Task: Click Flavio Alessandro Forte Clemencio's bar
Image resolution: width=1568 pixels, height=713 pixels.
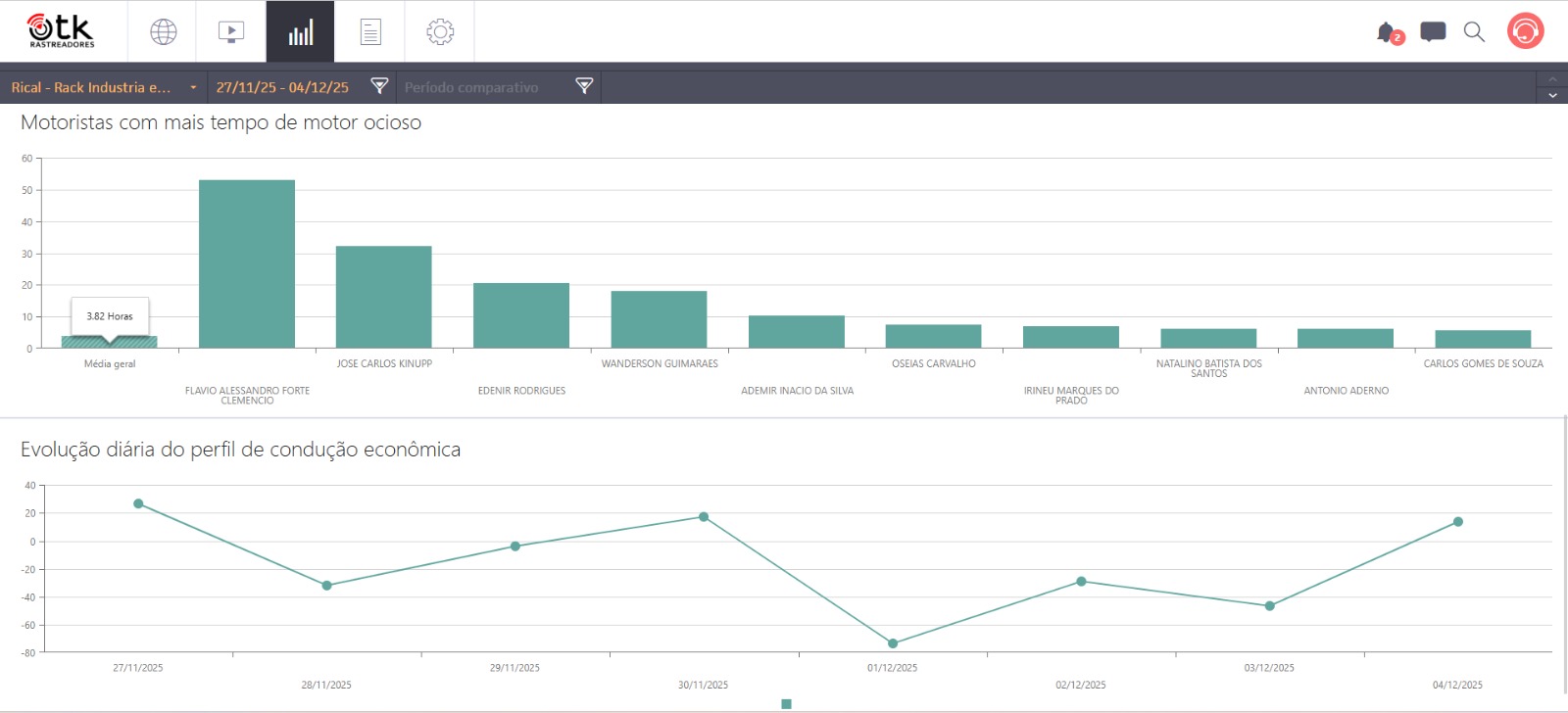Action: coord(247,264)
